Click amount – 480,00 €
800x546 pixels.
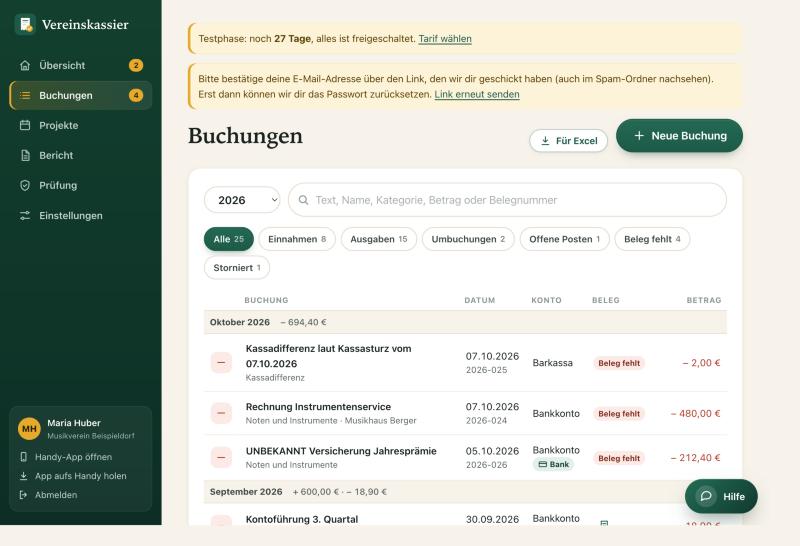pos(695,413)
